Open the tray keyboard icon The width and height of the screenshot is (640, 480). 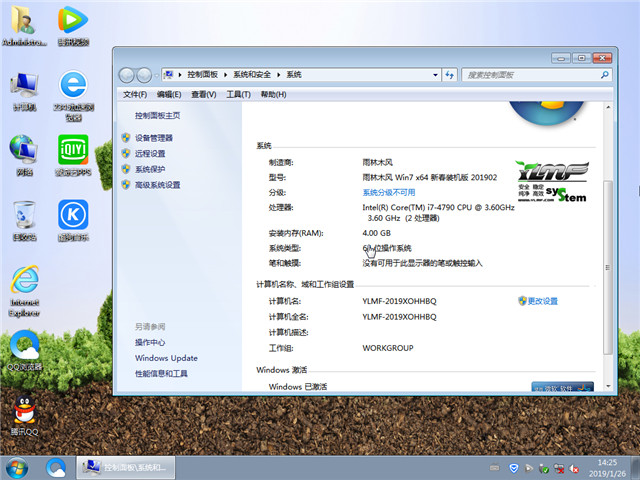pyautogui.click(x=494, y=468)
